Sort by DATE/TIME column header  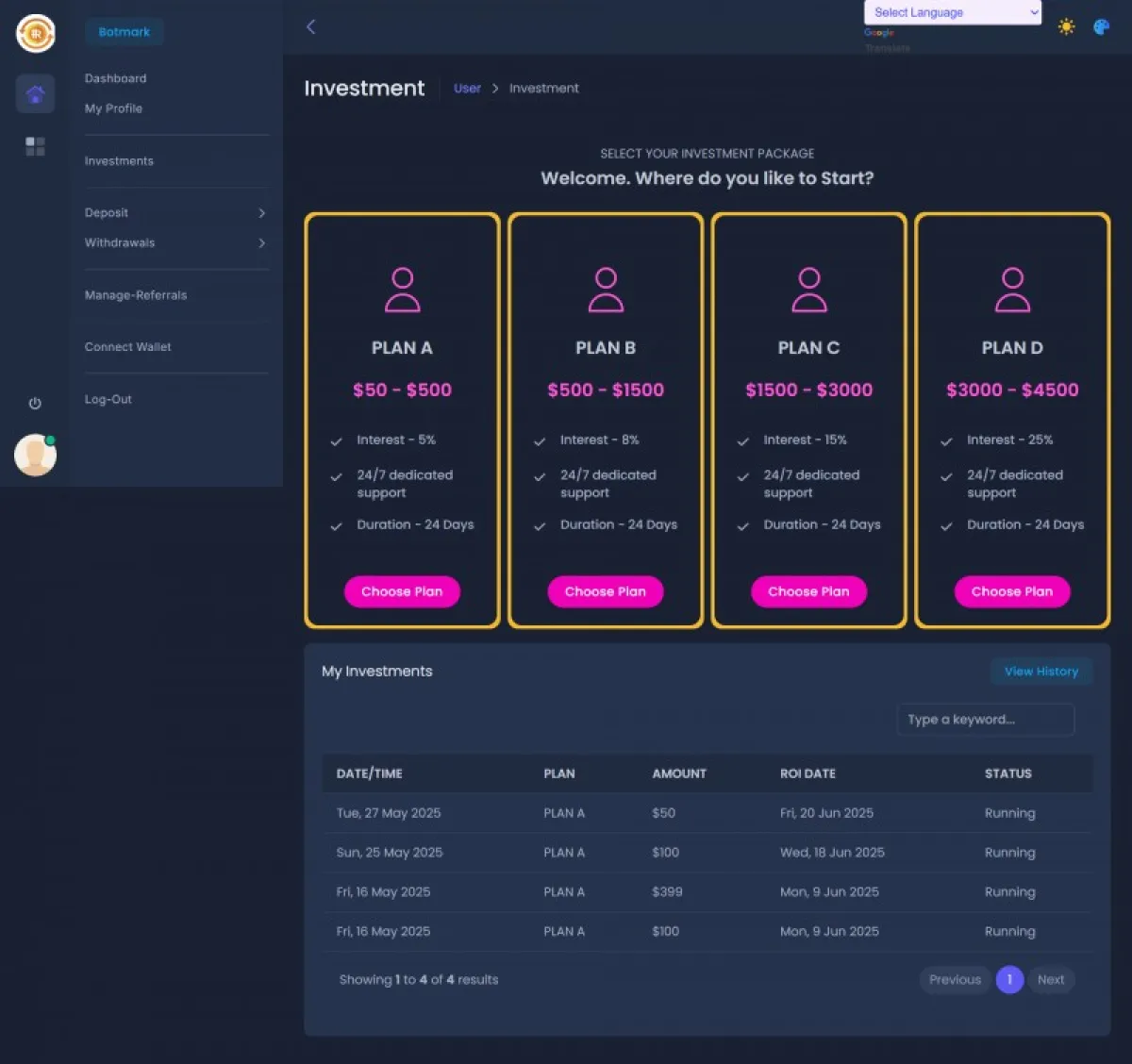pyautogui.click(x=370, y=773)
